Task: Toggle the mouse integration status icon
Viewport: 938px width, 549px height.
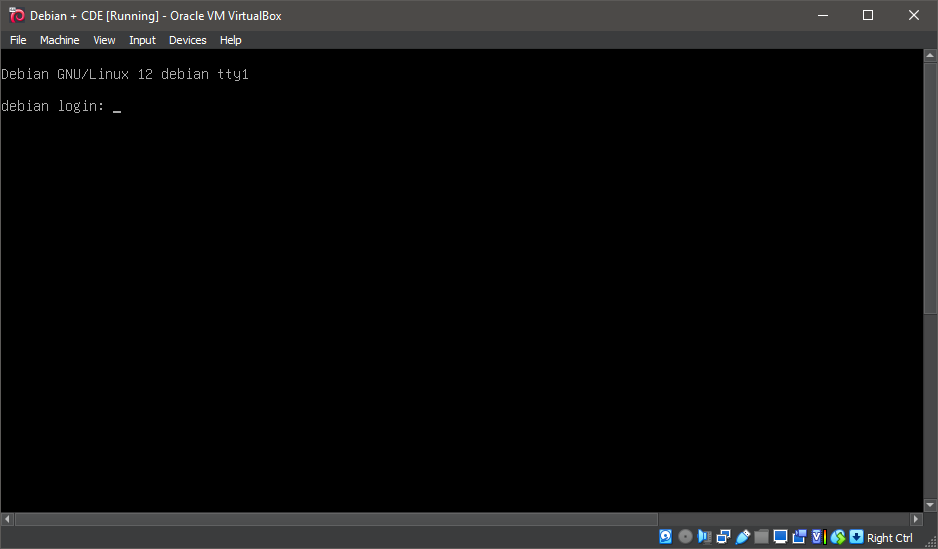Action: [x=838, y=537]
